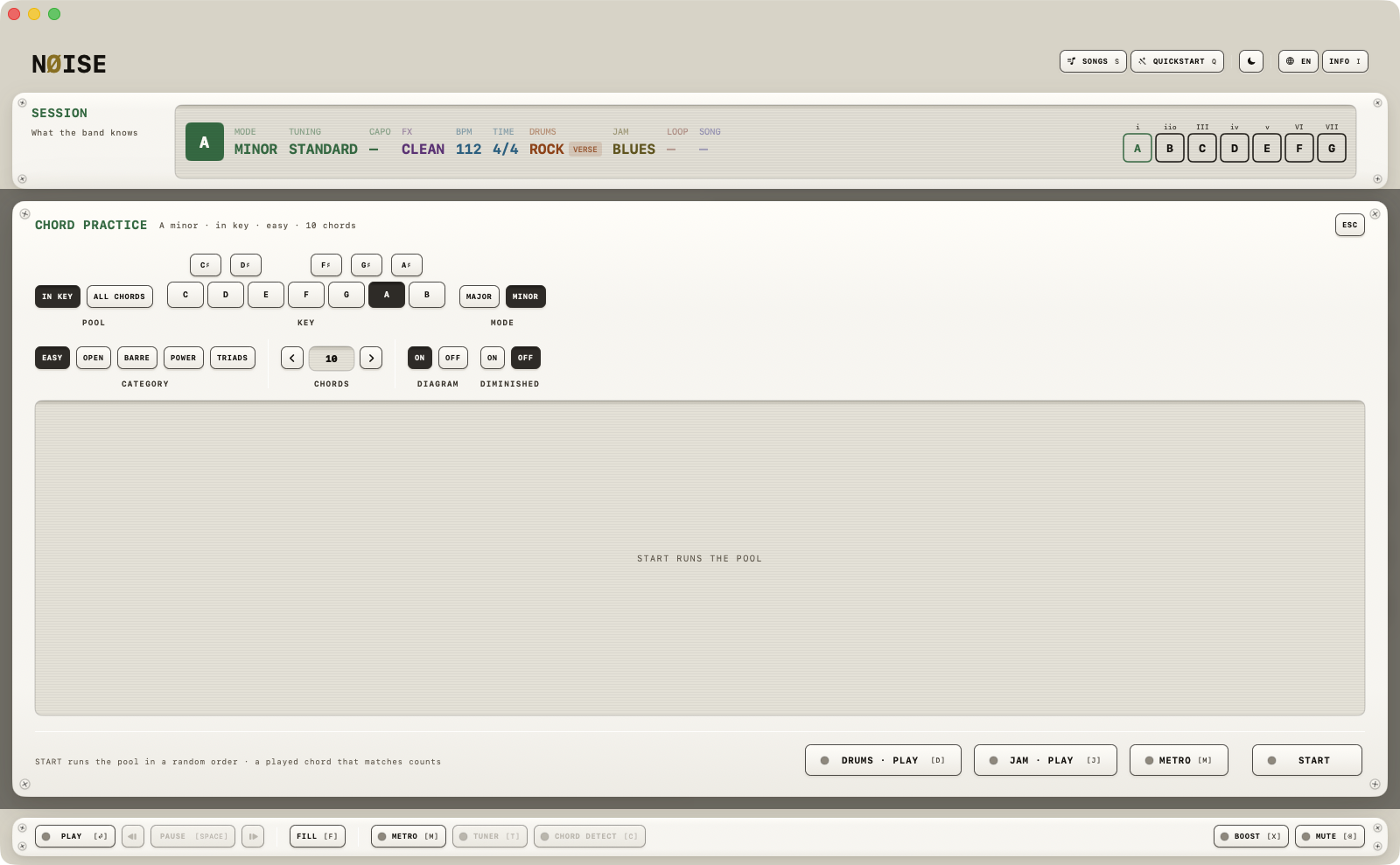1400x865 pixels.
Task: Select the III degree chord C
Action: pyautogui.click(x=1202, y=148)
